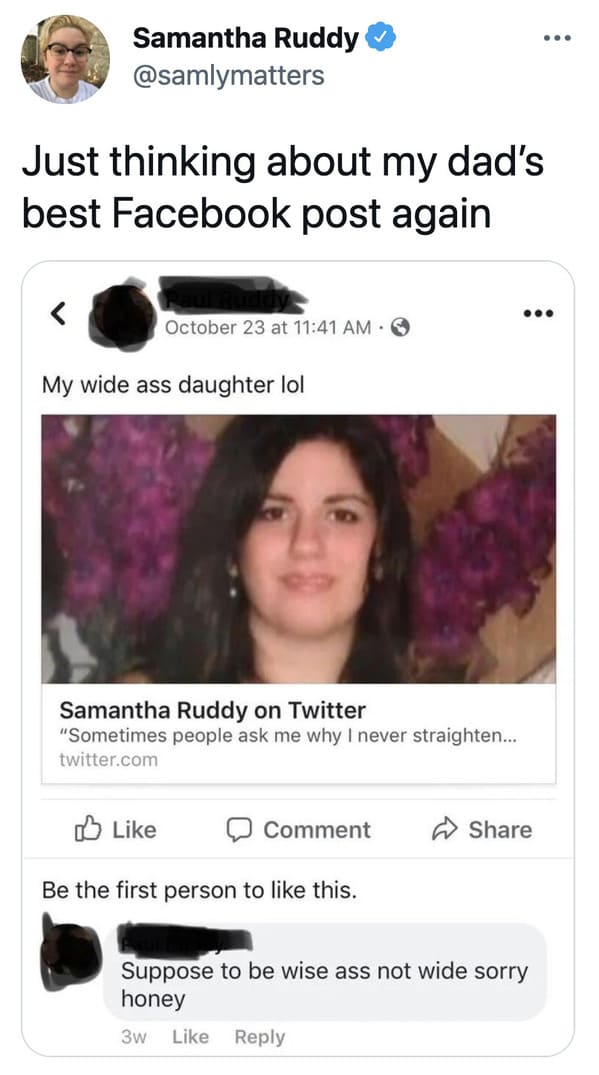Follow the twitter.com domain link
The width and height of the screenshot is (599, 1075).
point(108,760)
